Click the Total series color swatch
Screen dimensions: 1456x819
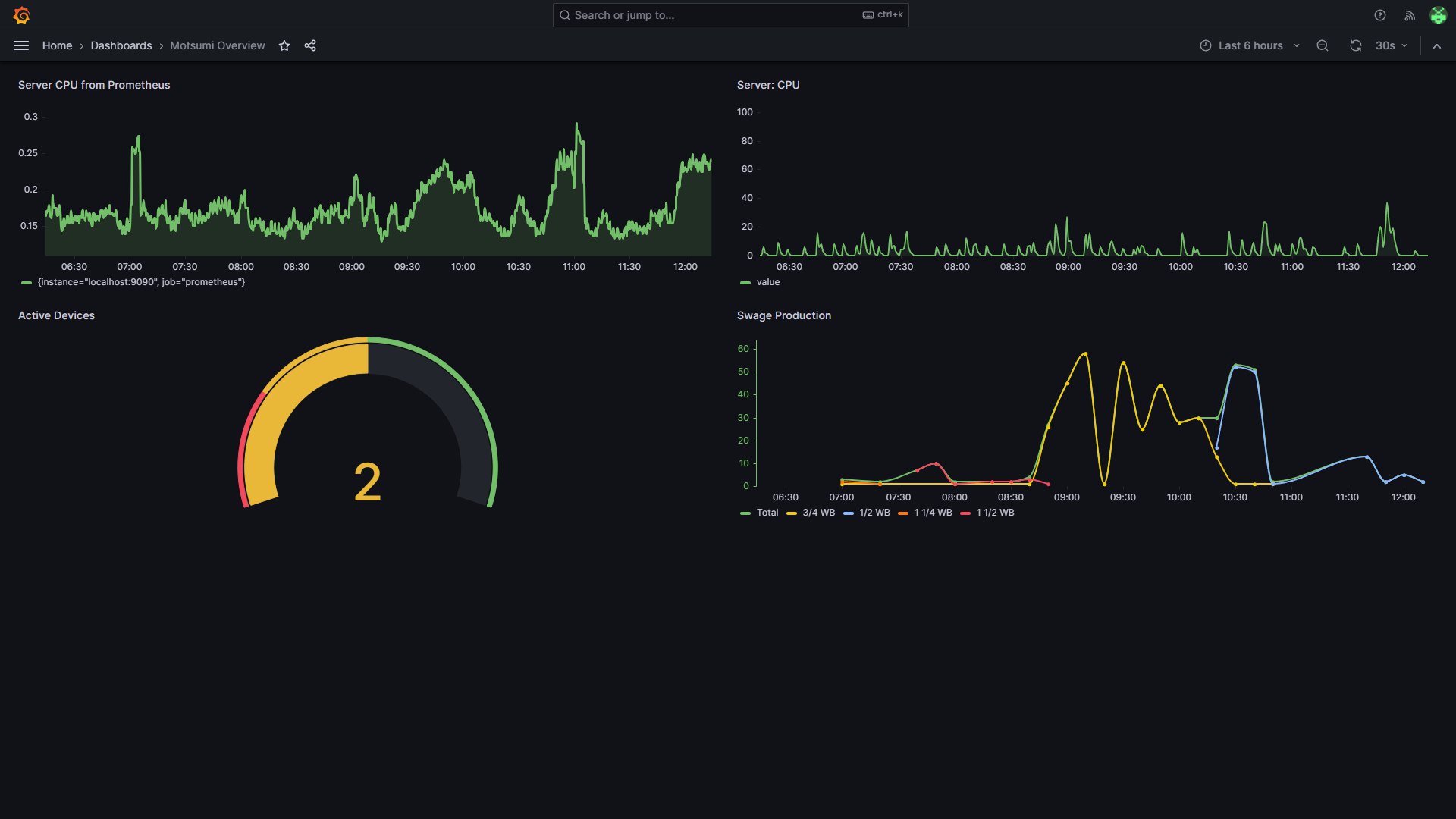click(745, 513)
